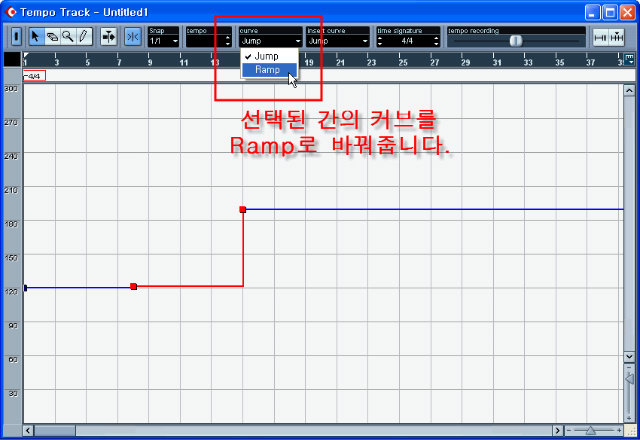Toggle the info line button
This screenshot has width=640, height=440.
(x=16, y=37)
